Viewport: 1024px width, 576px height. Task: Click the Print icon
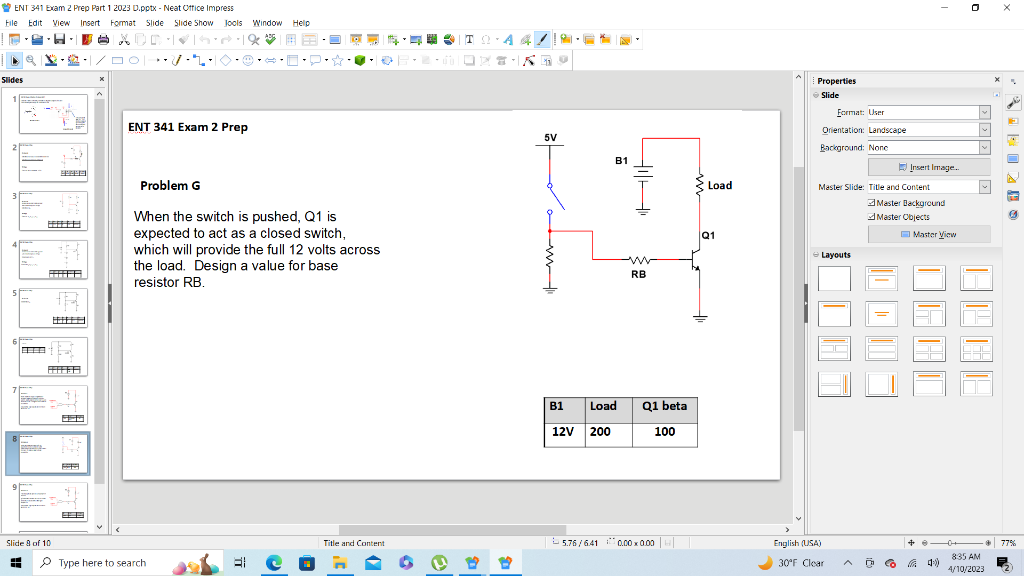pyautogui.click(x=103, y=40)
